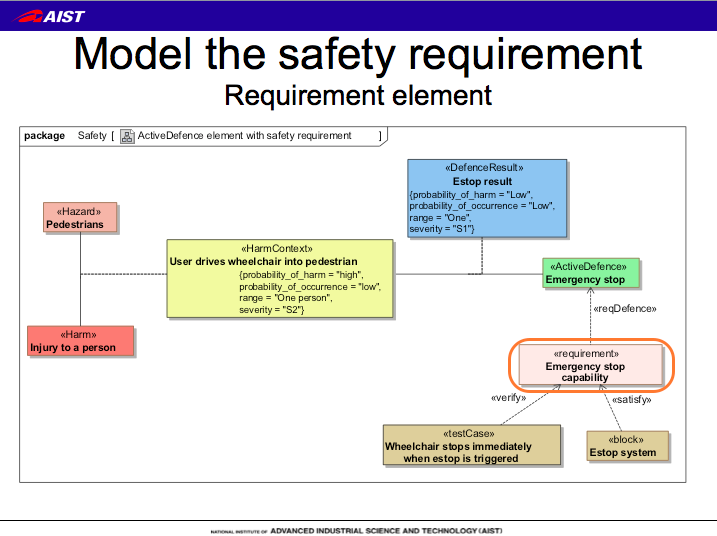Image resolution: width=717 pixels, height=536 pixels.
Task: Click the «satisfy» relationship label
Action: click(x=631, y=399)
